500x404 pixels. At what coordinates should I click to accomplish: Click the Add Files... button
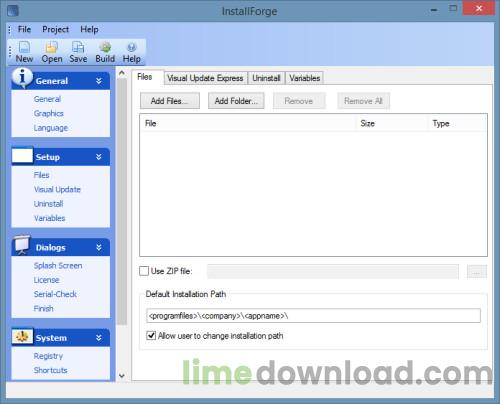tap(170, 101)
